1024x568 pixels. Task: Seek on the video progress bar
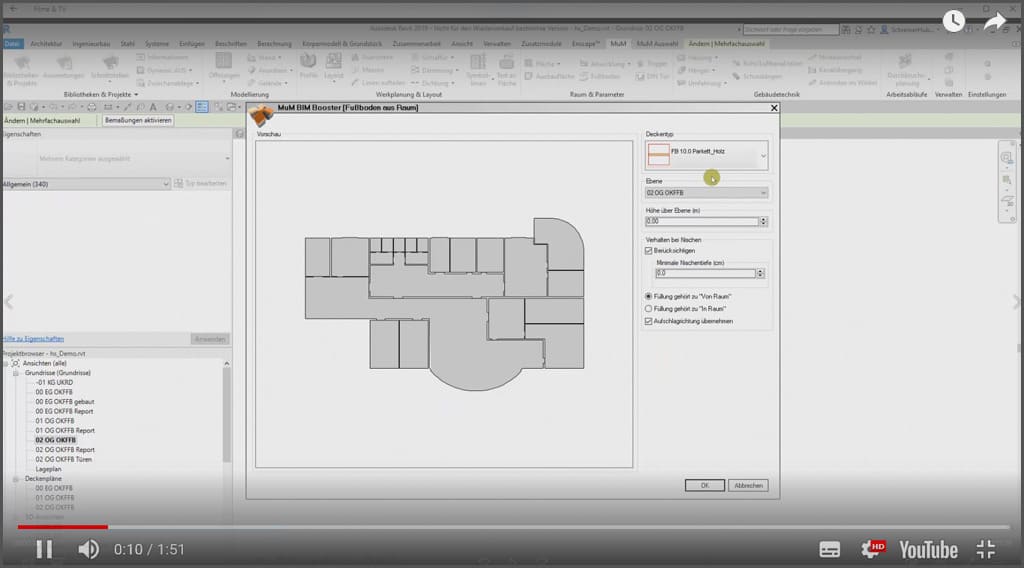tap(500, 526)
